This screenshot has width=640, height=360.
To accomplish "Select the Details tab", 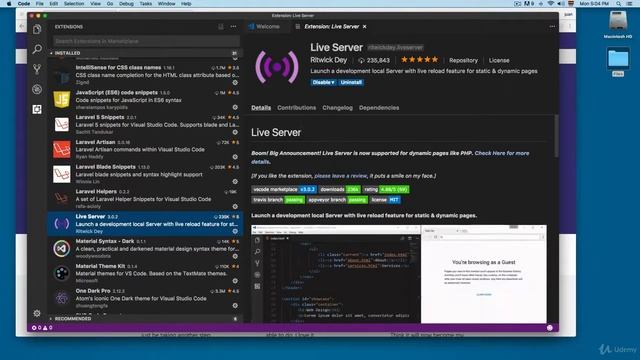I will [261, 108].
